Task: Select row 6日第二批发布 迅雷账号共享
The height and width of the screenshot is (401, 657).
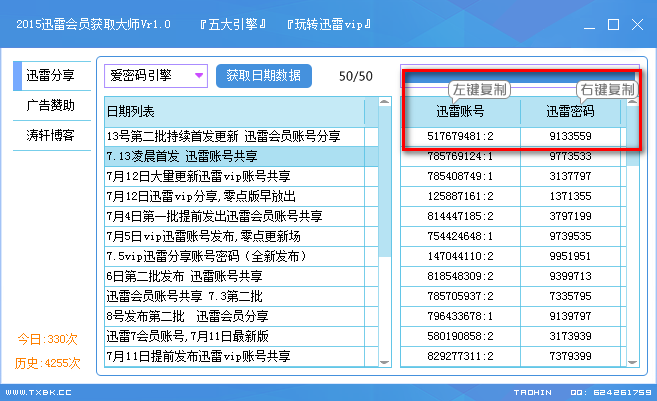Action: click(241, 276)
